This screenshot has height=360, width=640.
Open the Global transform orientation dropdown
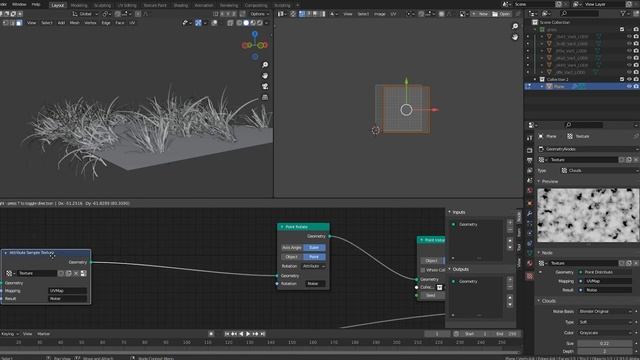(85, 14)
